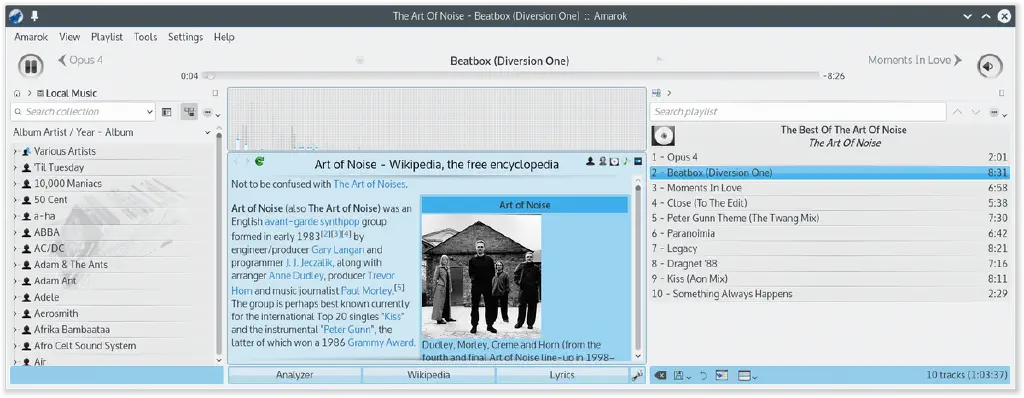Show the Wikipedia page for the artist
The width and height of the screenshot is (1024, 398).
pos(590,161)
